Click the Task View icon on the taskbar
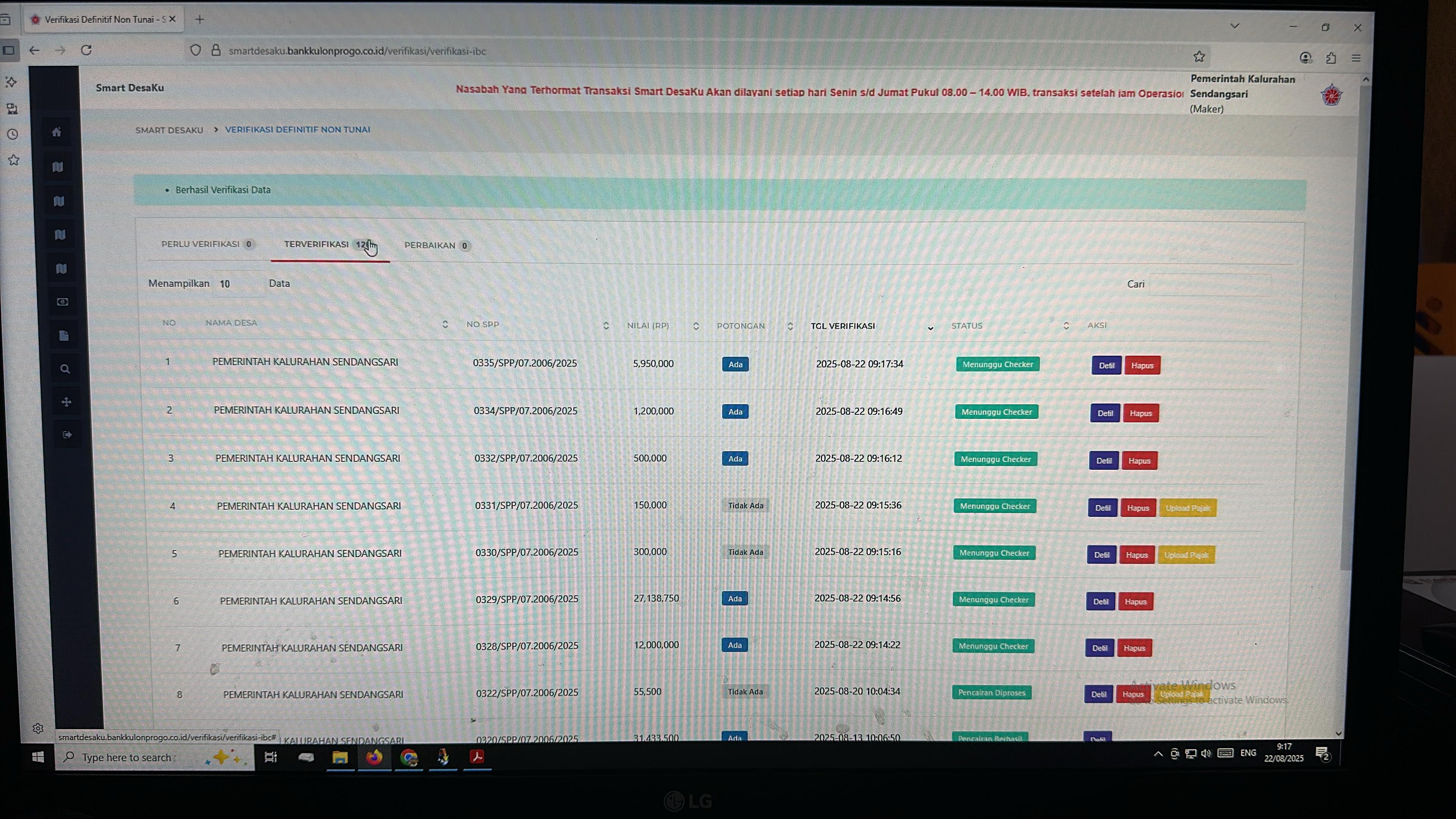 (271, 757)
